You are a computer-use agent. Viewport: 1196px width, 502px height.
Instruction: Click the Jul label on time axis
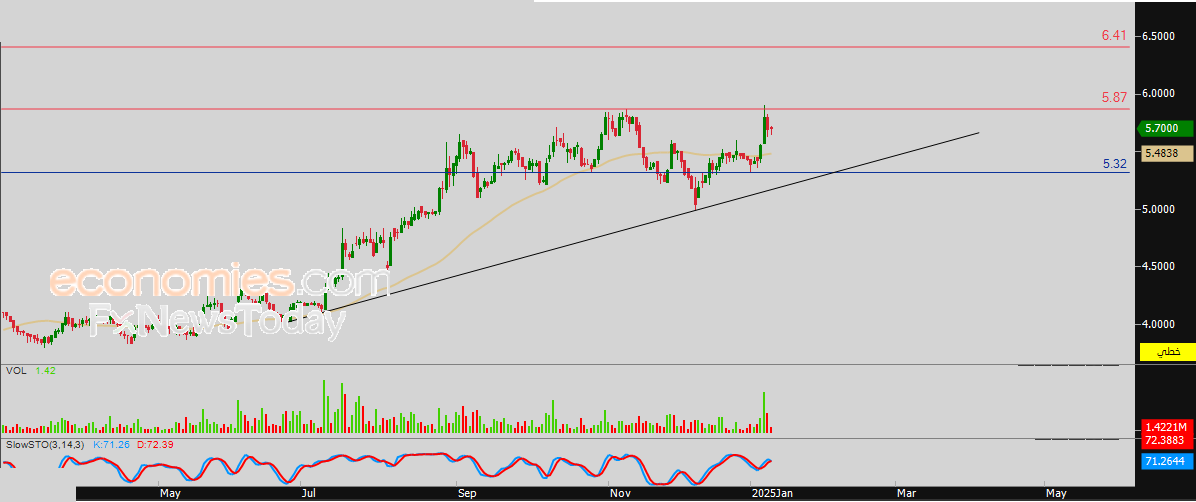[310, 494]
